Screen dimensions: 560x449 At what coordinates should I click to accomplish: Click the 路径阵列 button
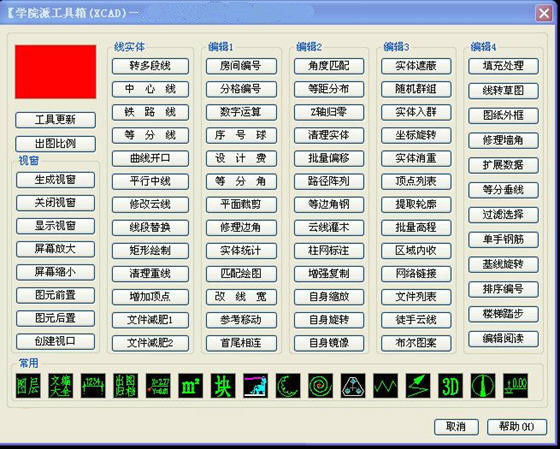point(329,181)
